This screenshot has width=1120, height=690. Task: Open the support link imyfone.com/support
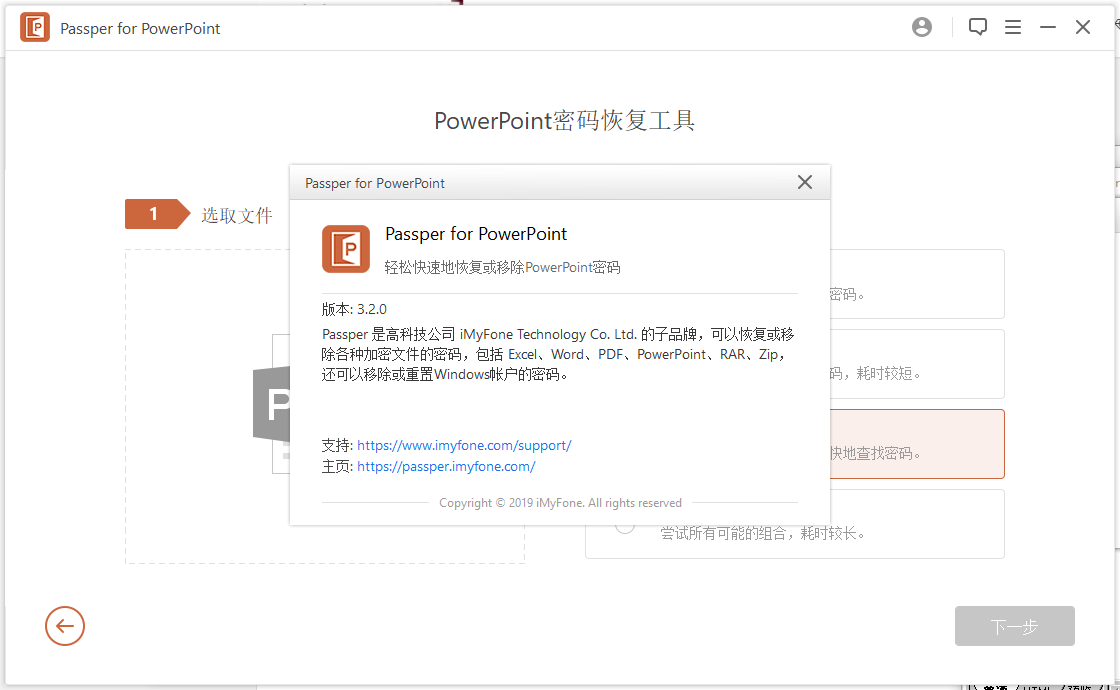click(x=464, y=445)
